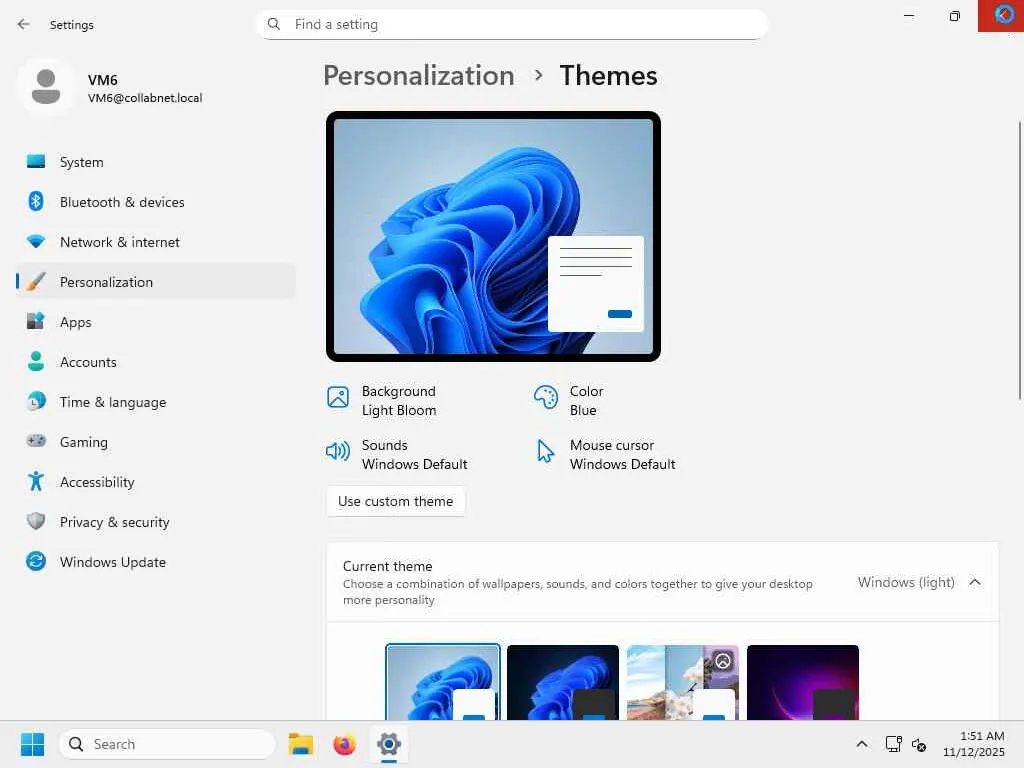Viewport: 1024px width, 768px height.
Task: Open the Windows (light) theme selector
Action: (x=906, y=582)
